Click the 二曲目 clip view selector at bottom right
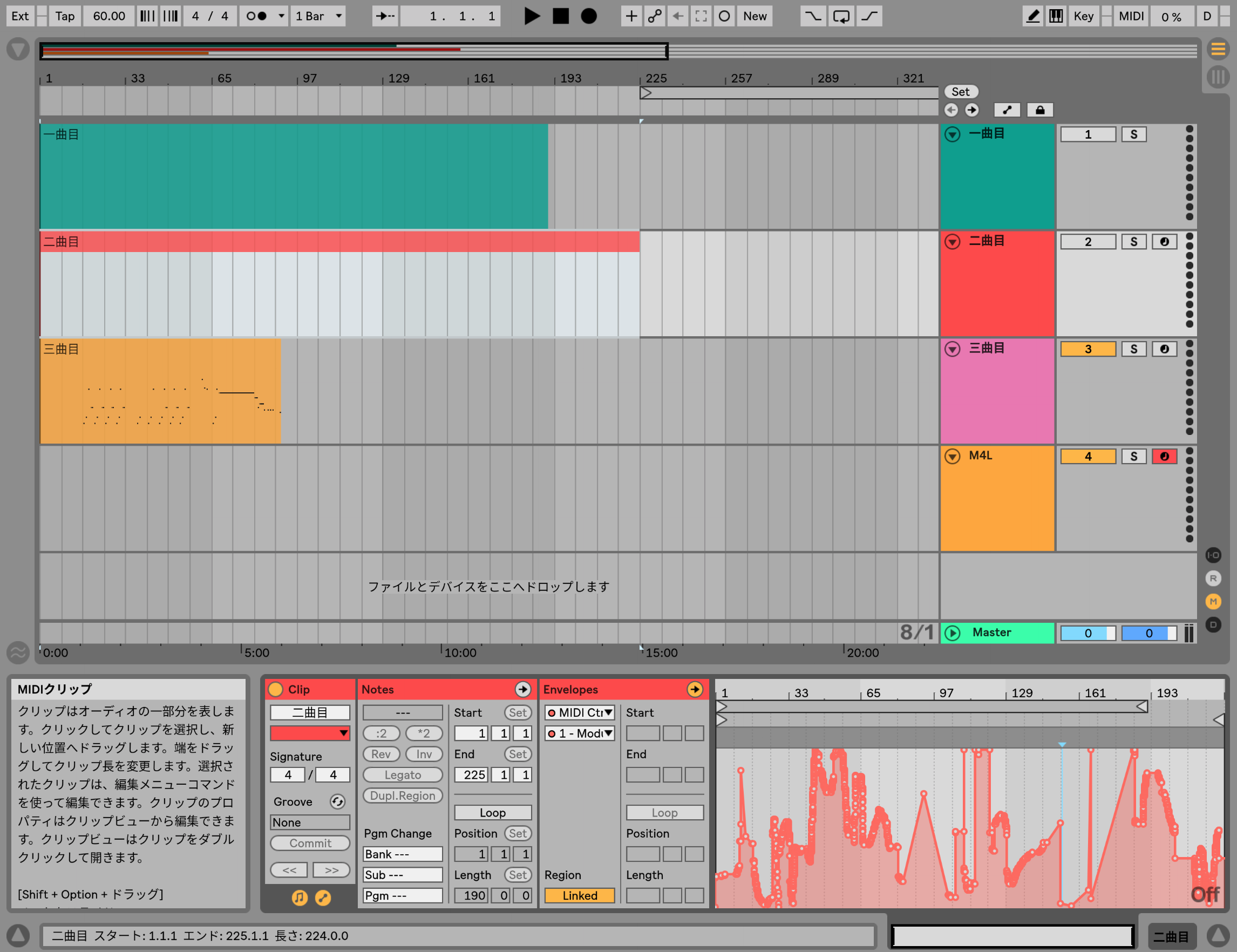The width and height of the screenshot is (1237, 952). 1171,936
